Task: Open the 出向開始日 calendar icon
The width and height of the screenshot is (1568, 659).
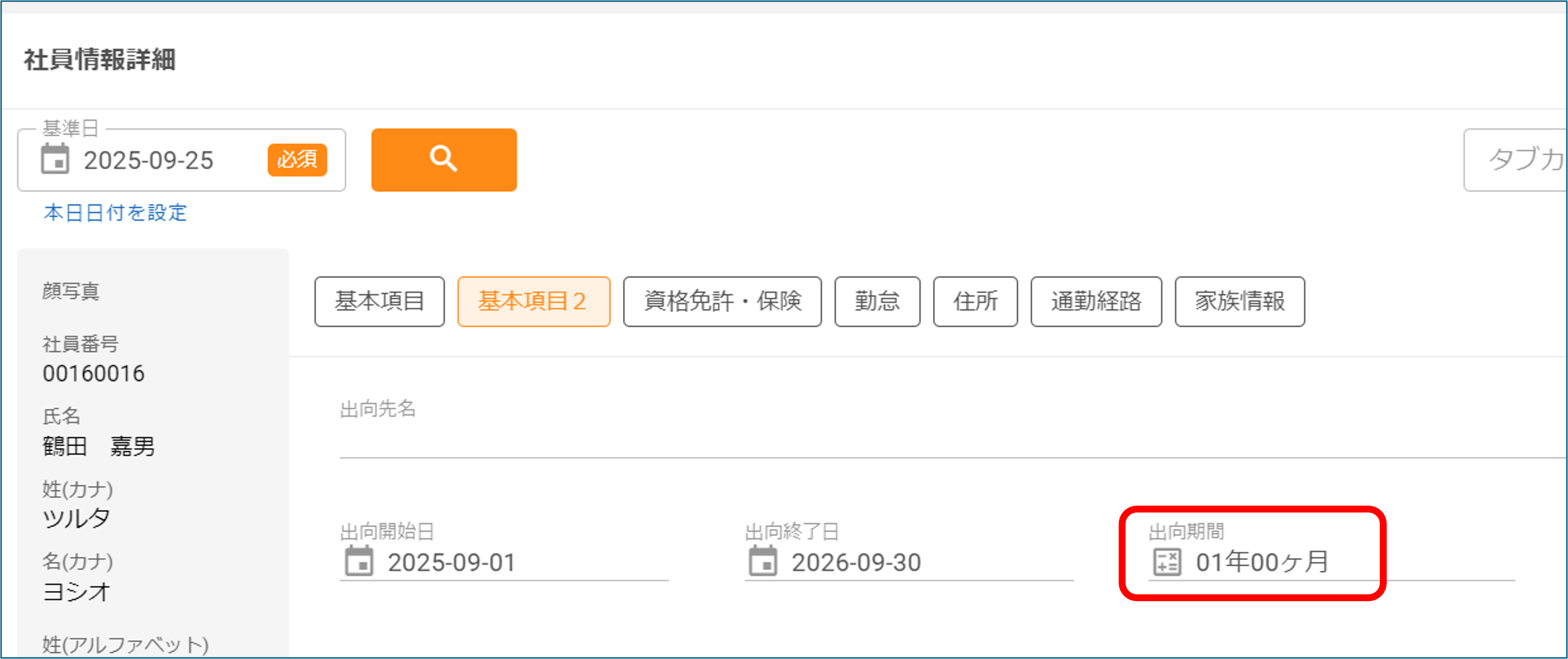Action: tap(360, 563)
